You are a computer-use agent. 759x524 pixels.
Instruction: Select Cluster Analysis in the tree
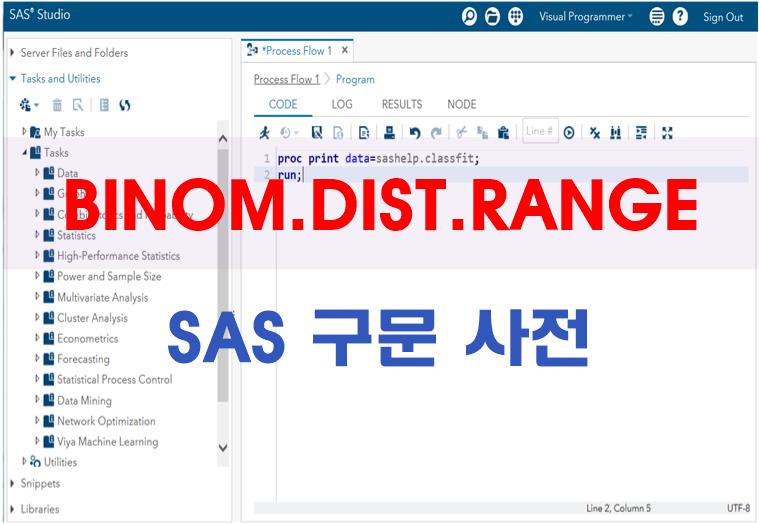coord(92,318)
